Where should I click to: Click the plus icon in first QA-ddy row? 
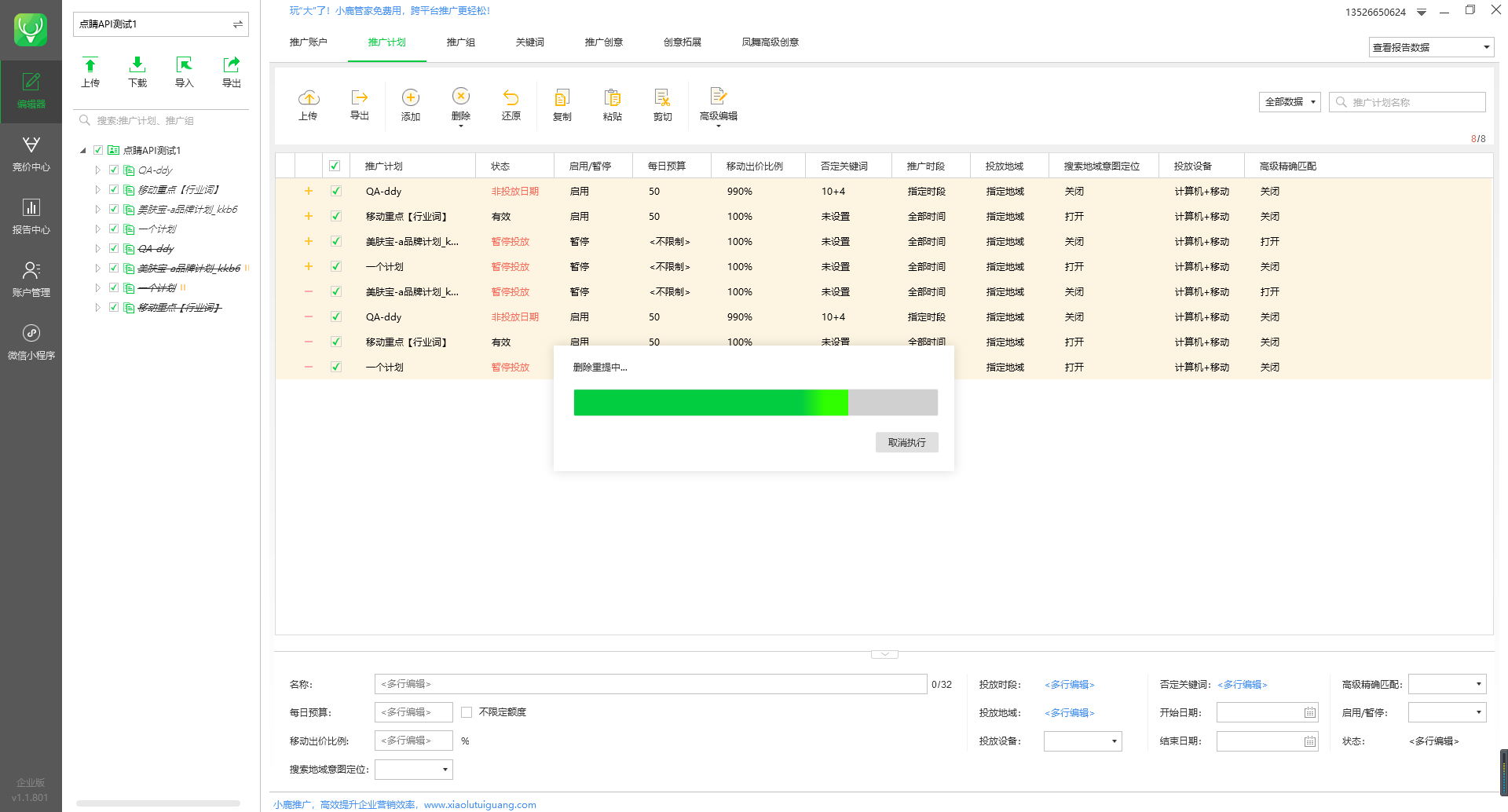click(309, 191)
